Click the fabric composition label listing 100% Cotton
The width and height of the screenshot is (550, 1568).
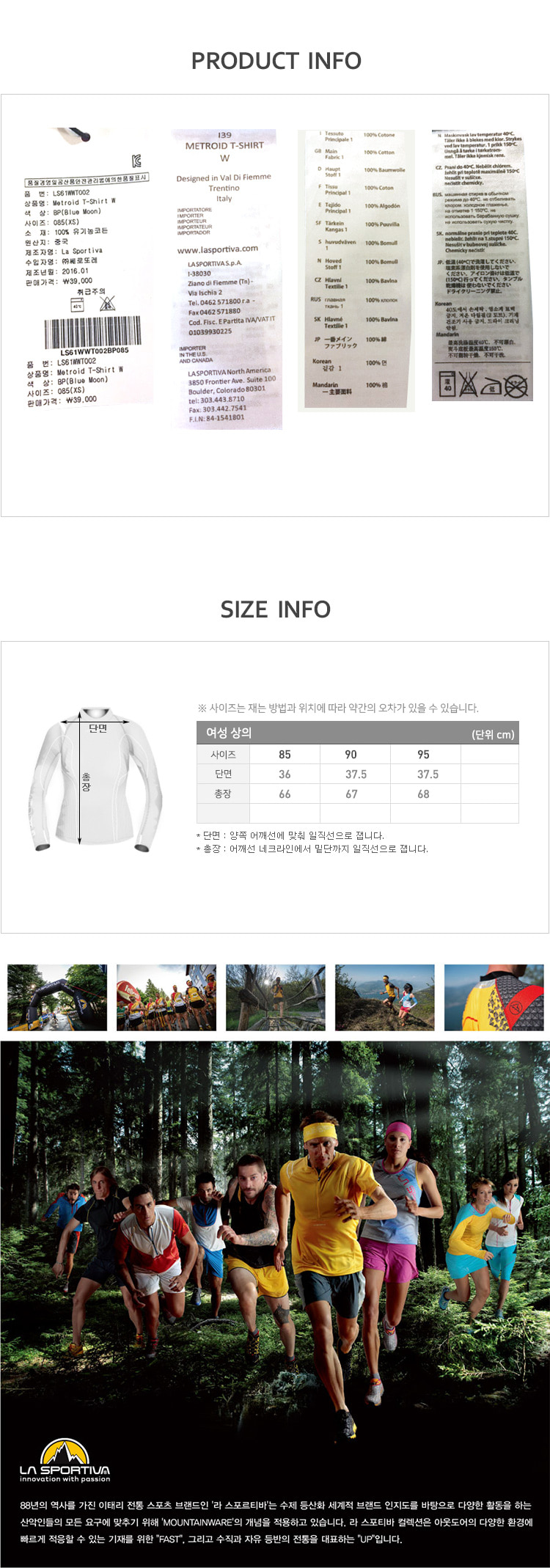coord(356,268)
